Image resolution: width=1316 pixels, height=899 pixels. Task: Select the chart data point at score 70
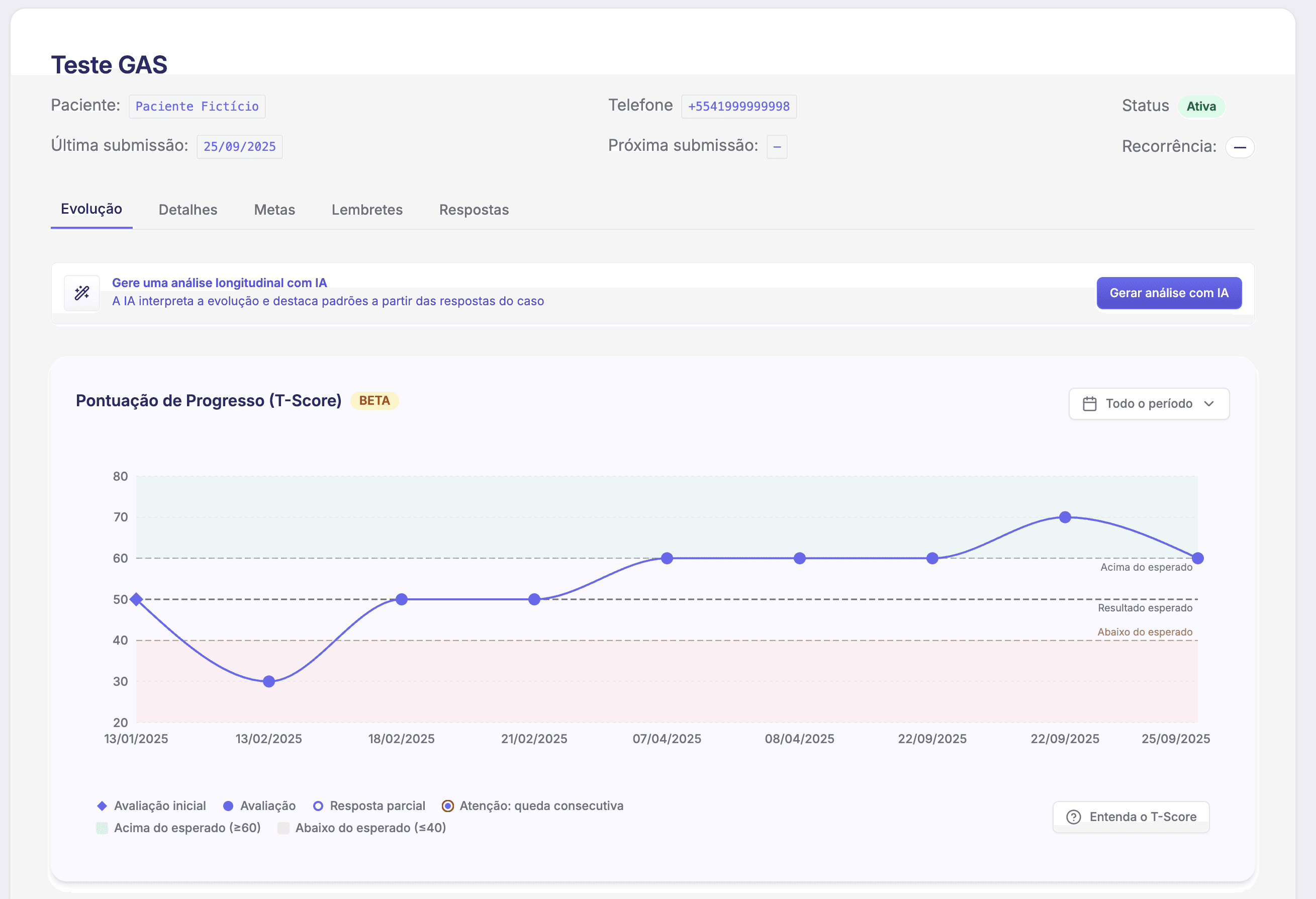[1065, 517]
